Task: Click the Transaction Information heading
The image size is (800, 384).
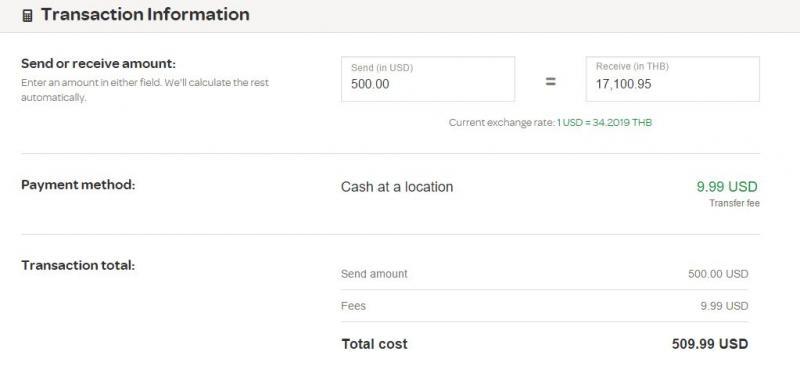Action: [145, 15]
